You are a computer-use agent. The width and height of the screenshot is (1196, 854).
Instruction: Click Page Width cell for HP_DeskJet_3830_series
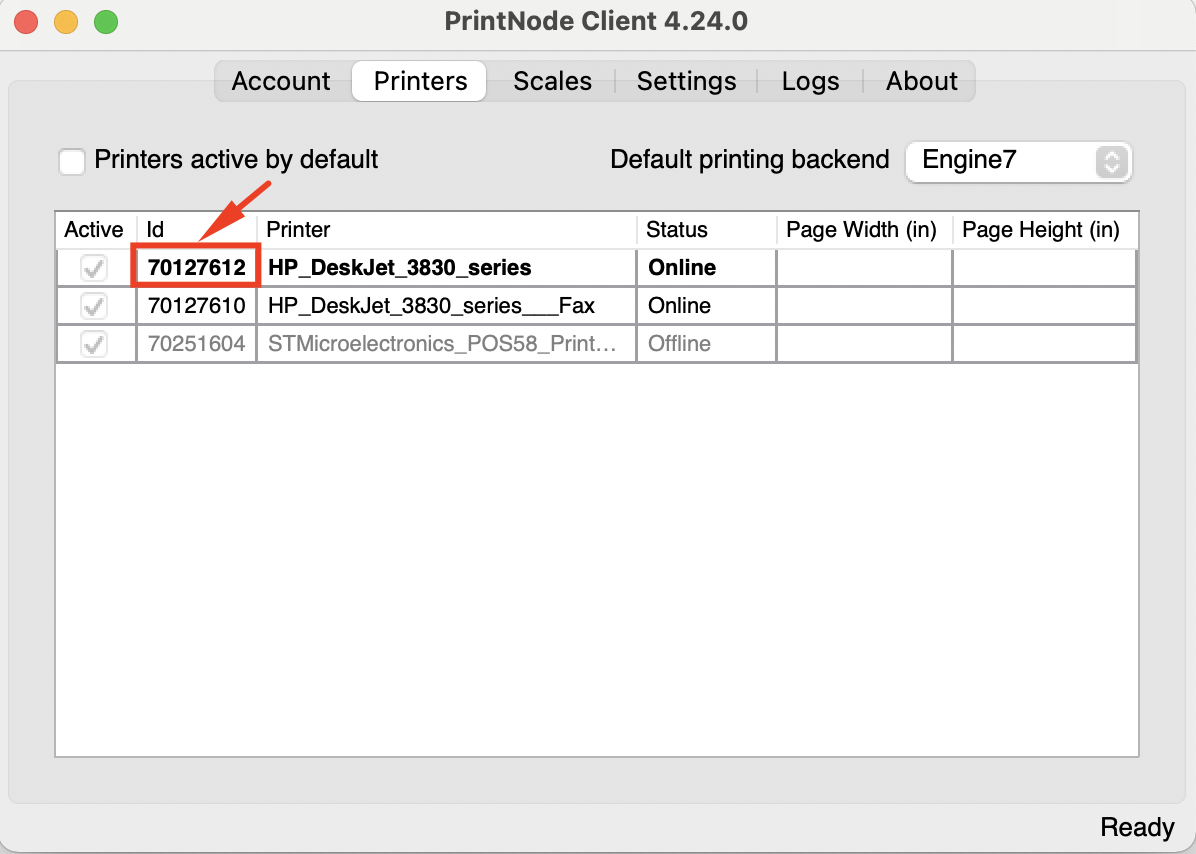pos(864,268)
